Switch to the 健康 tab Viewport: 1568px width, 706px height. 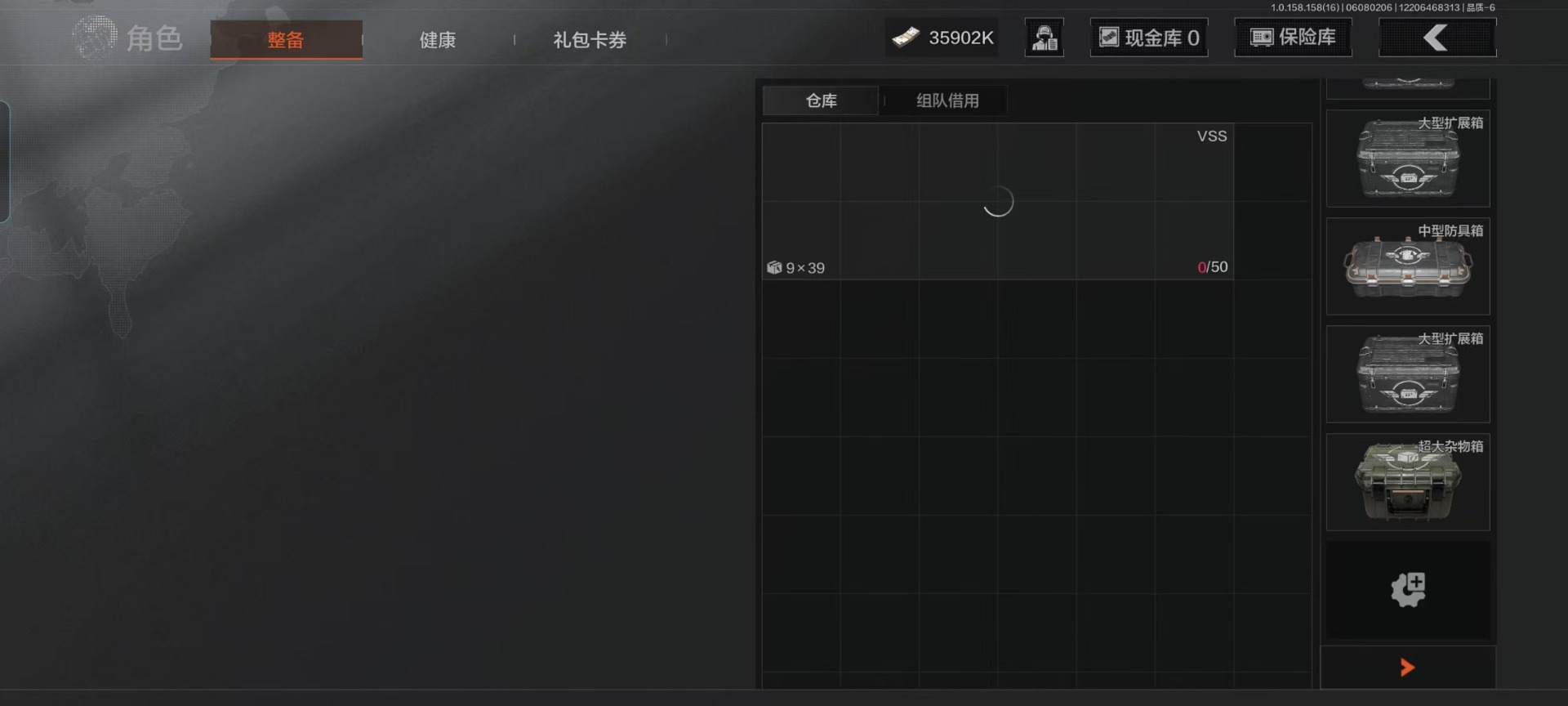438,40
